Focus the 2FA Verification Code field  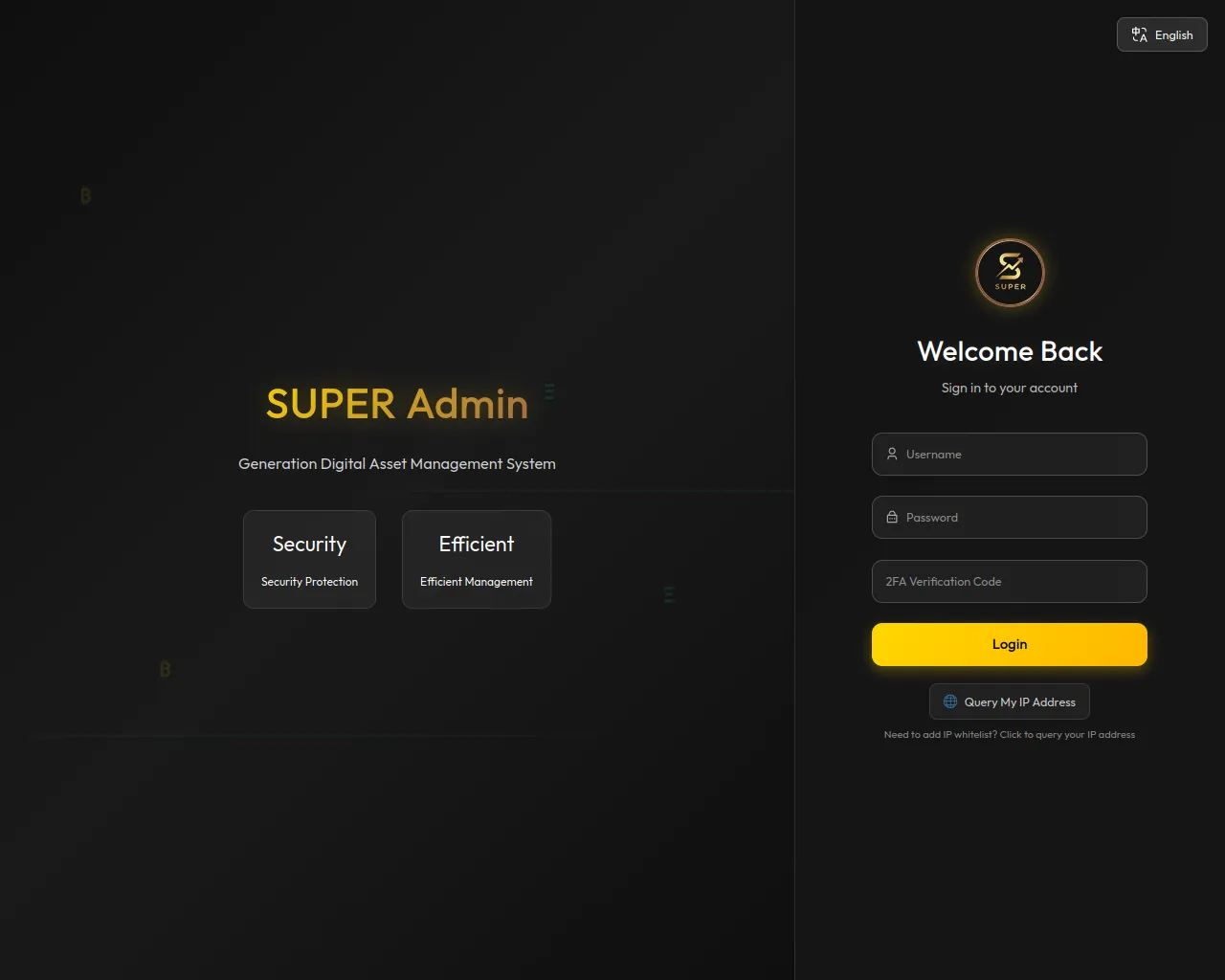[1010, 581]
